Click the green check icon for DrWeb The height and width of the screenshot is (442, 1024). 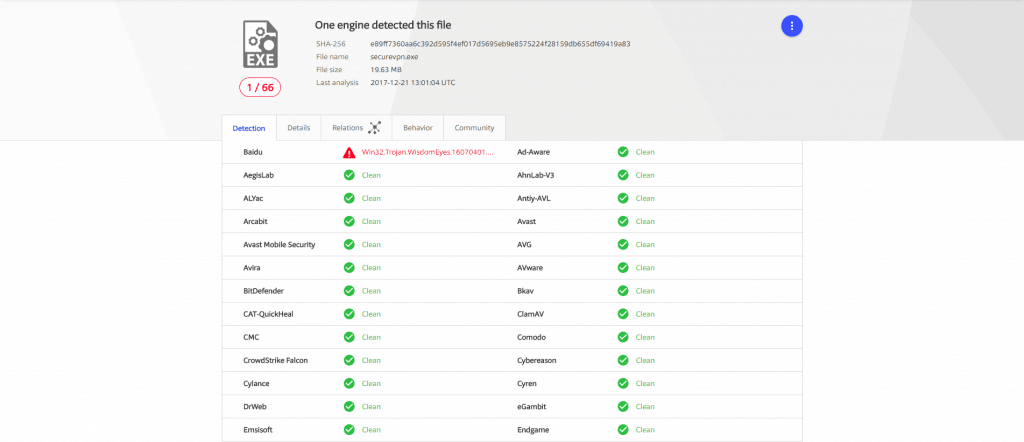click(x=349, y=406)
